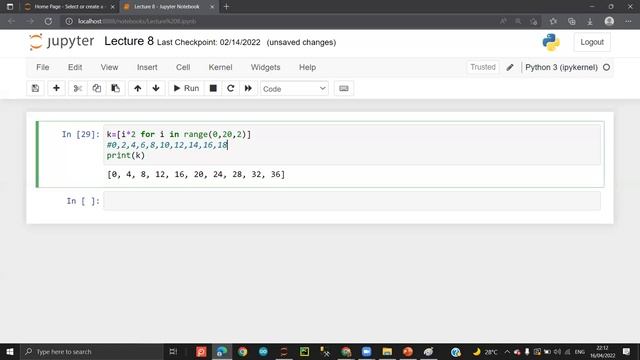This screenshot has height=360, width=640.
Task: Click the comment line #0,2,4,6,8,10...
Action: pyautogui.click(x=167, y=145)
